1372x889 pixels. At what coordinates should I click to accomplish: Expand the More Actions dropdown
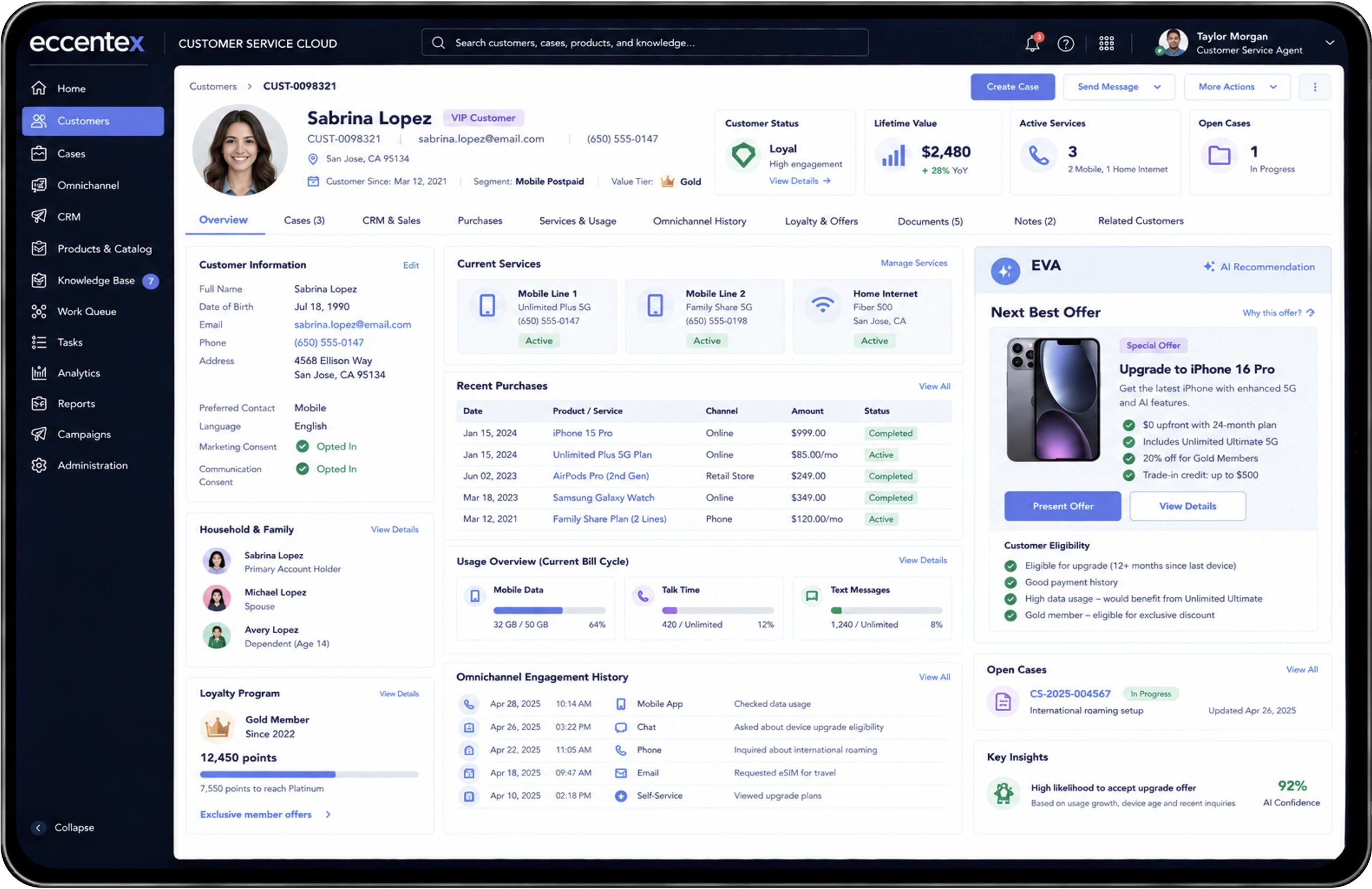[1273, 87]
